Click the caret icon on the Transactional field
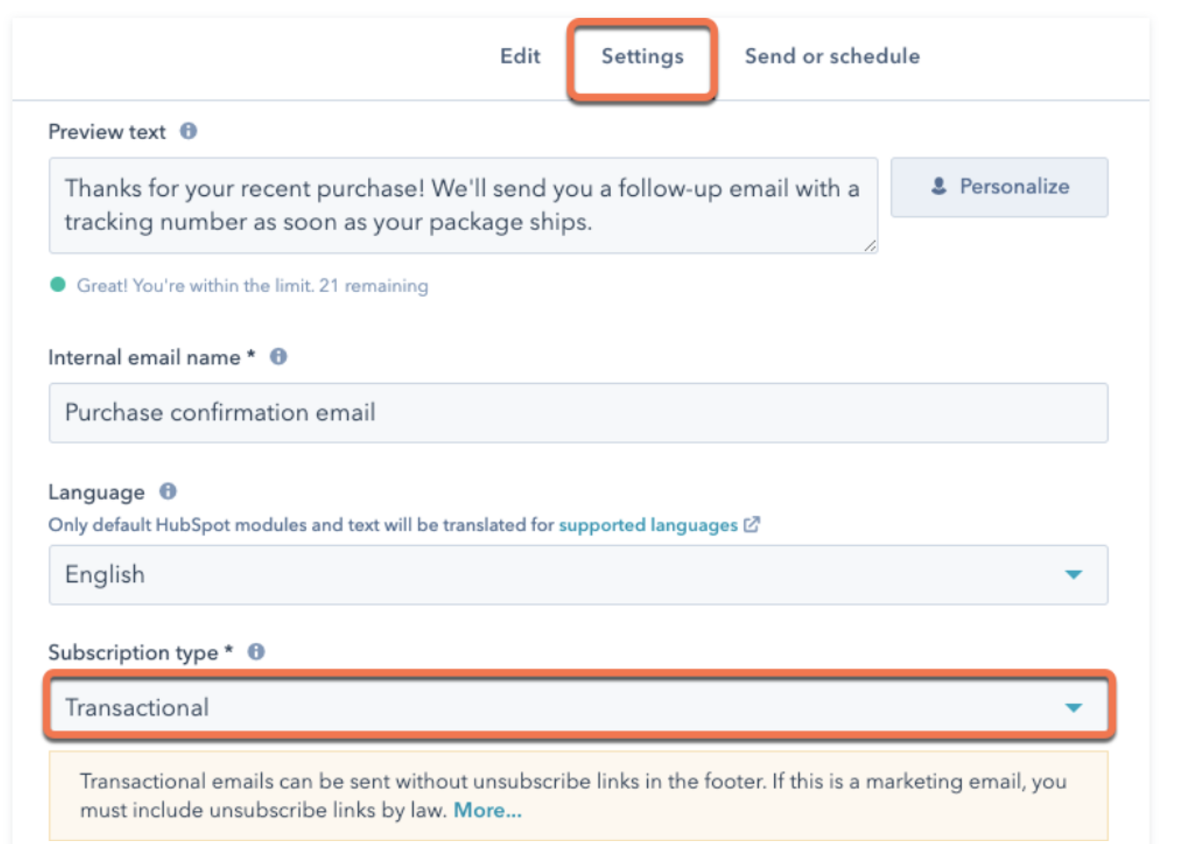Viewport: 1179px width, 844px height. point(1074,707)
